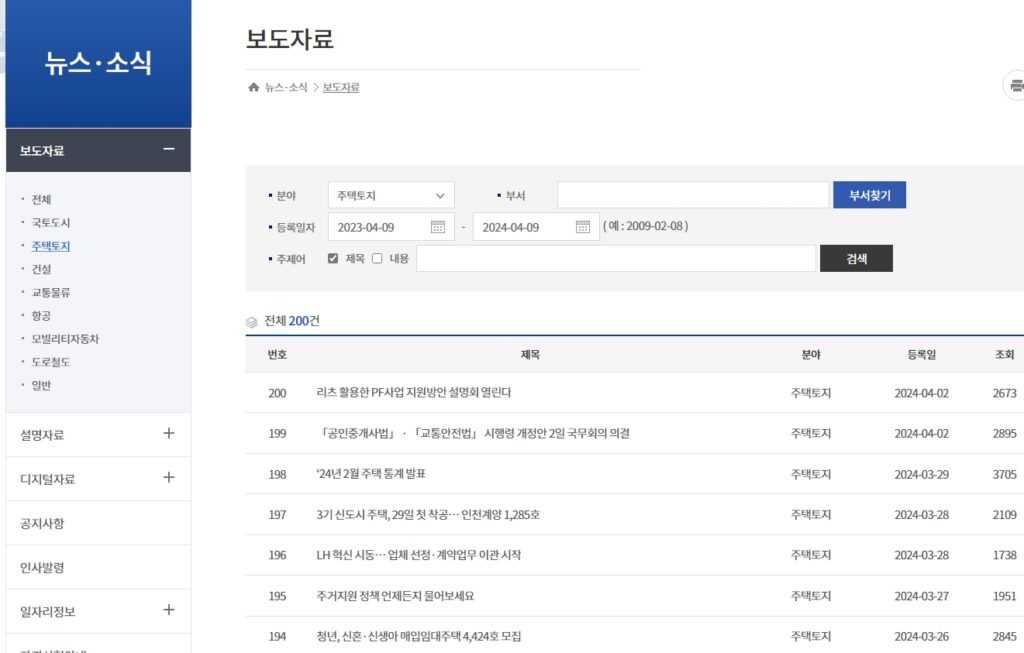Image resolution: width=1024 pixels, height=653 pixels.
Task: Focus the 주제어 keyword input field
Action: (x=616, y=259)
